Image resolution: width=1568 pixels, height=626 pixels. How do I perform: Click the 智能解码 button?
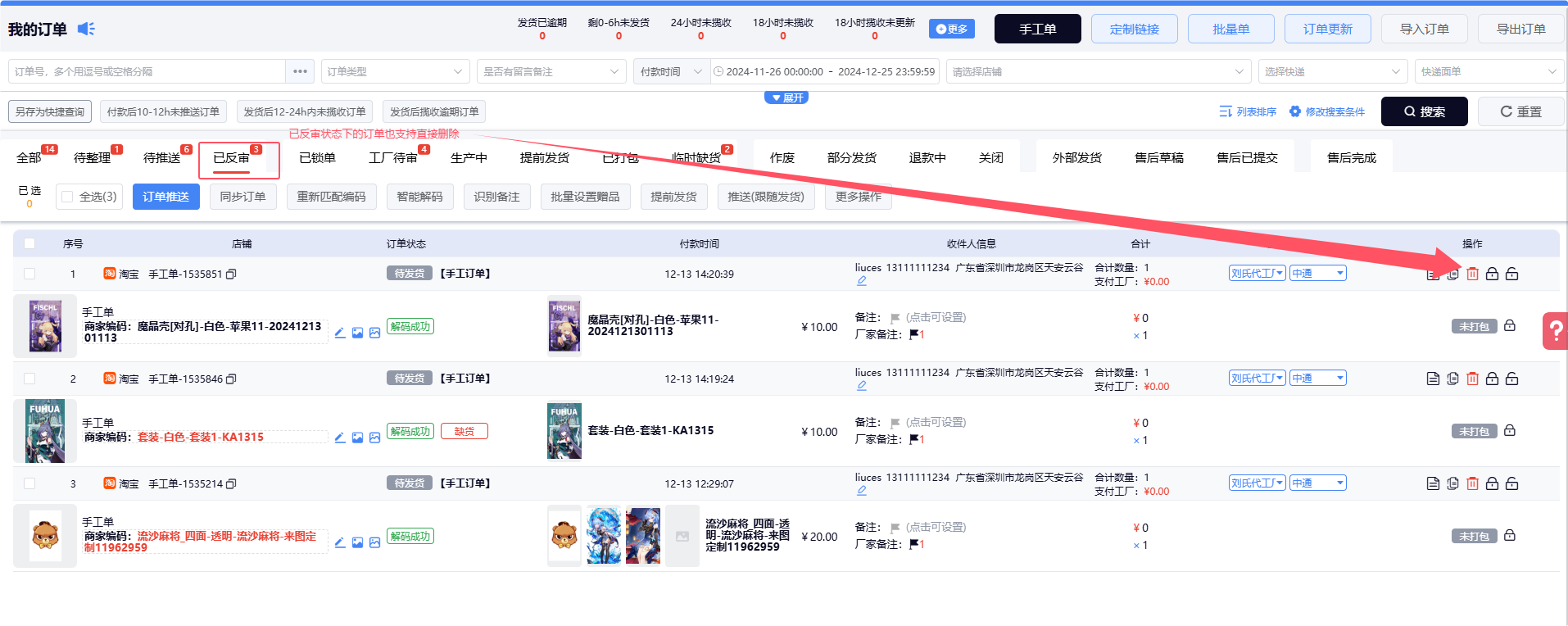(x=420, y=197)
